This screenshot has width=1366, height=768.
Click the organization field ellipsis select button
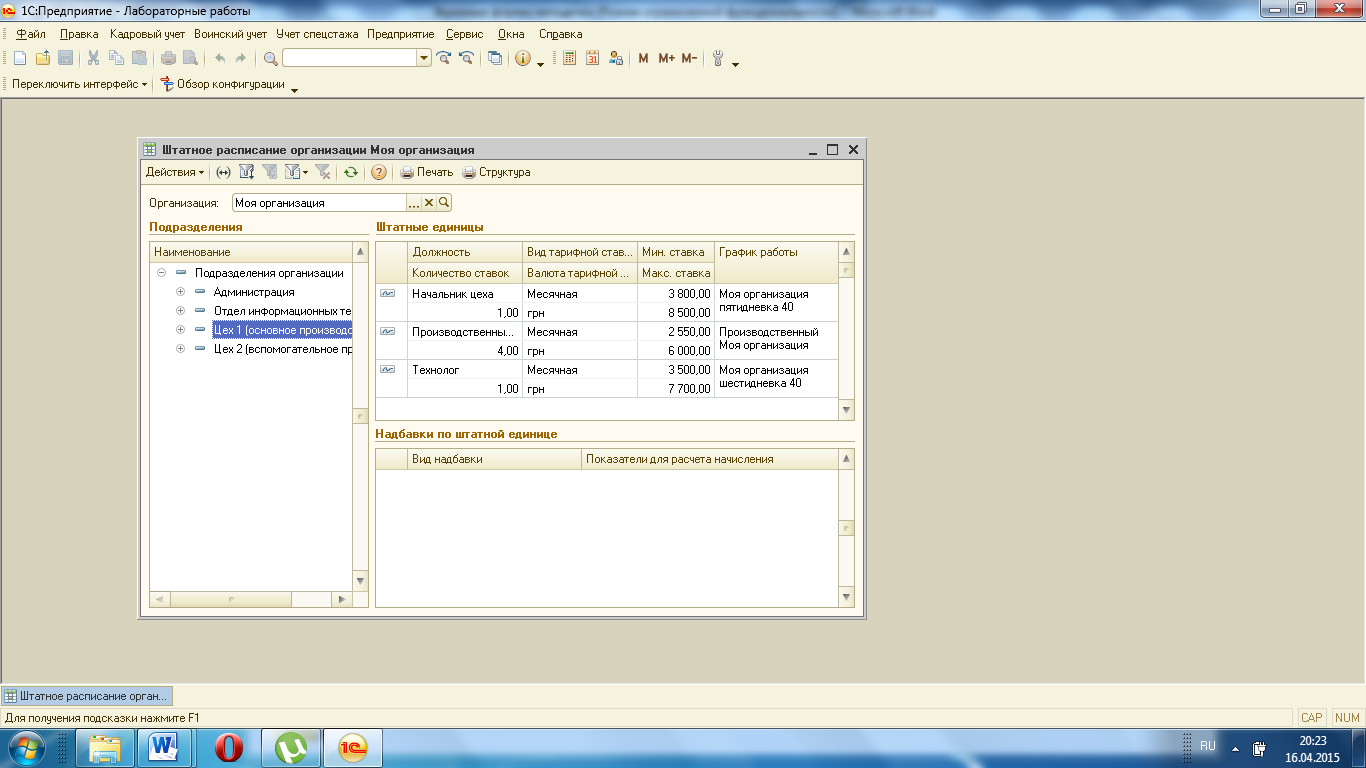coord(414,203)
